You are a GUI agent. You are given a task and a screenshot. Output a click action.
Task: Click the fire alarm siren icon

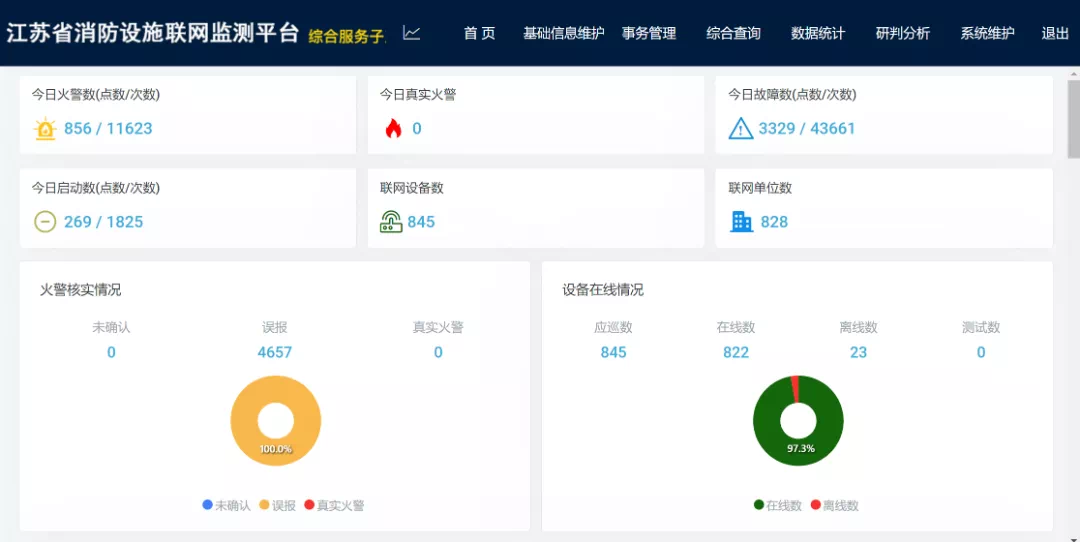[46, 129]
